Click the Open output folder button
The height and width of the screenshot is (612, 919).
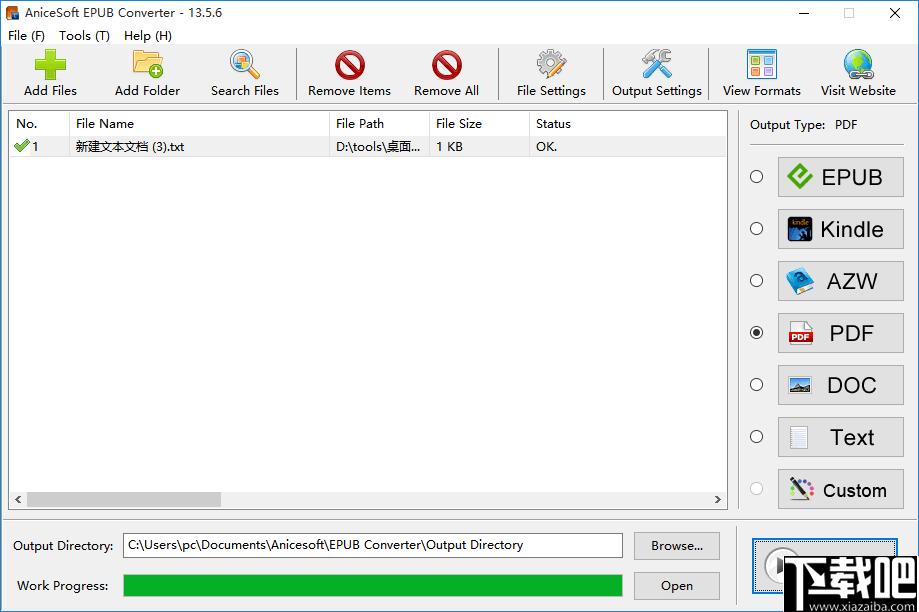[x=677, y=586]
